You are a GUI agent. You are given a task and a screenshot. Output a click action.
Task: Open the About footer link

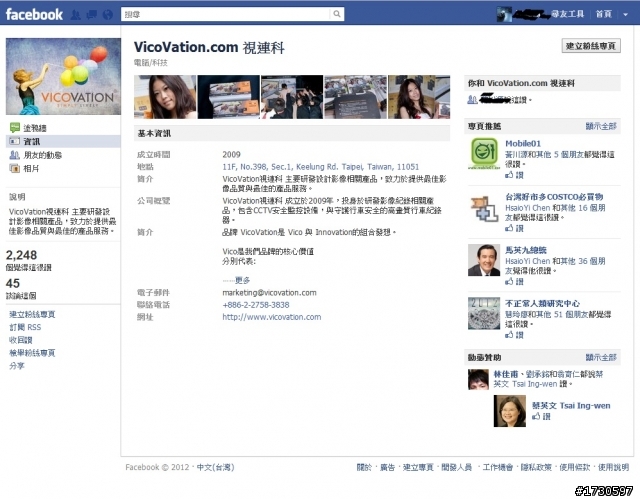coord(364,467)
